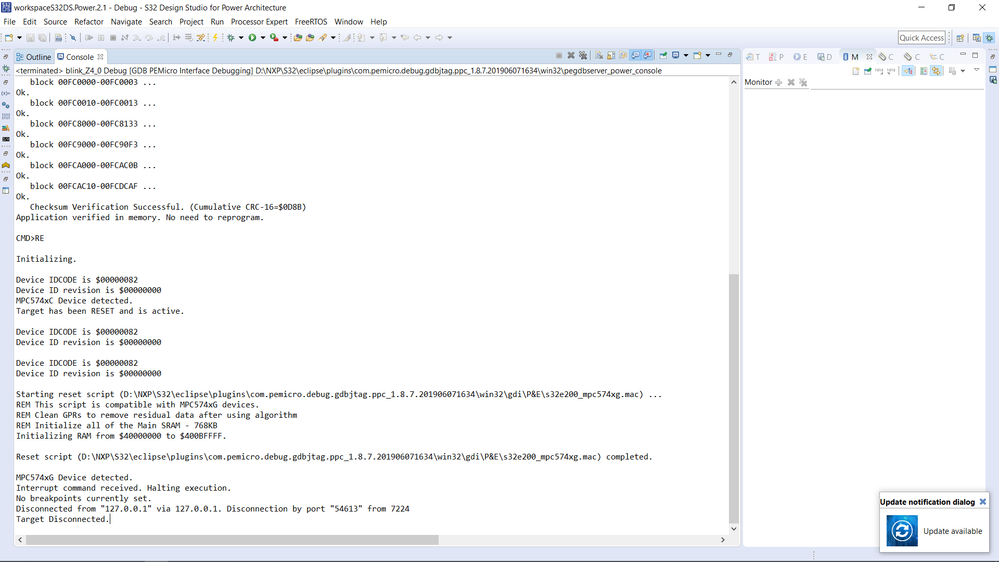Click the console vertical scrollbar thumb

point(733,398)
